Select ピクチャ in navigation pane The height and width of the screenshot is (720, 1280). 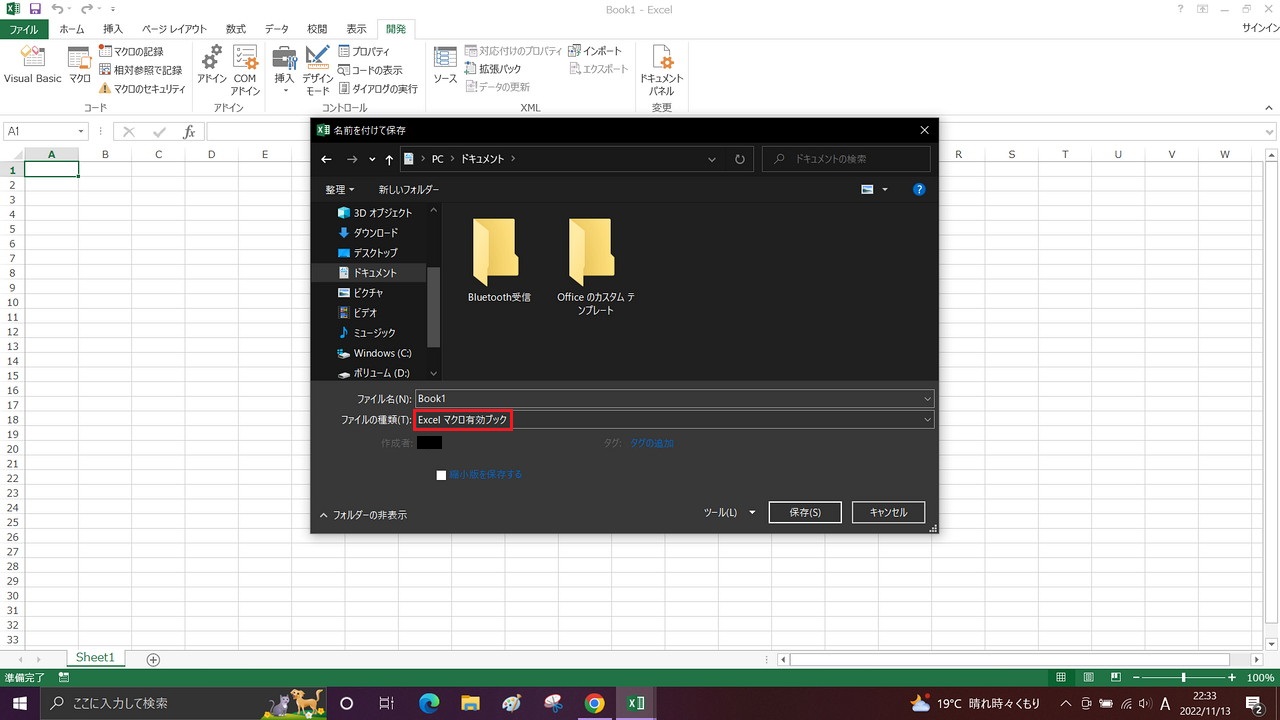click(x=361, y=293)
